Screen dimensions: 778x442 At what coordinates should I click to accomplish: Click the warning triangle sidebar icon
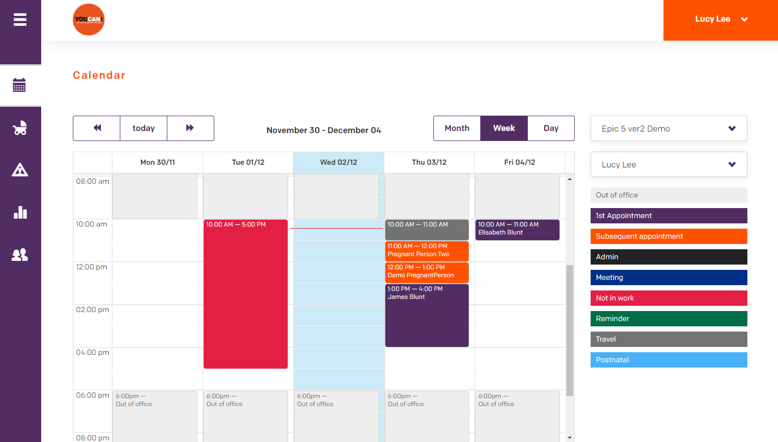pos(20,170)
